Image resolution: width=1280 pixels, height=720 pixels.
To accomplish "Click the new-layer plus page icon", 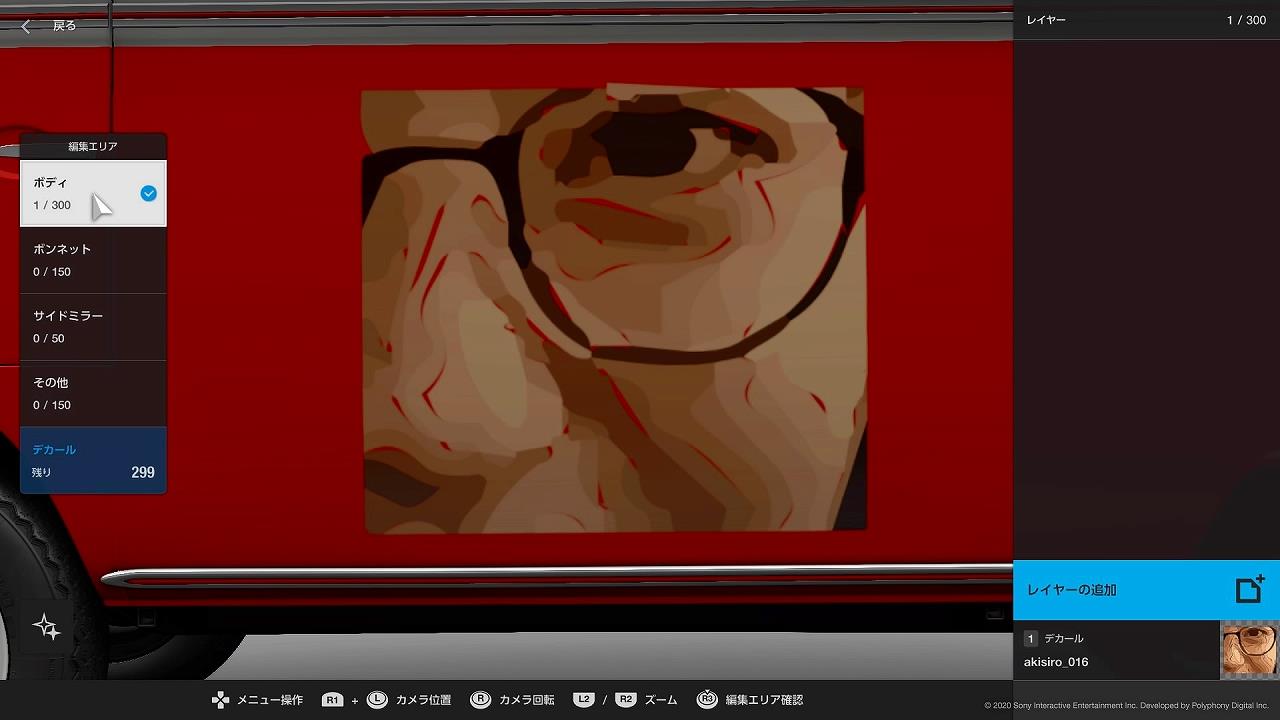I will click(x=1250, y=589).
